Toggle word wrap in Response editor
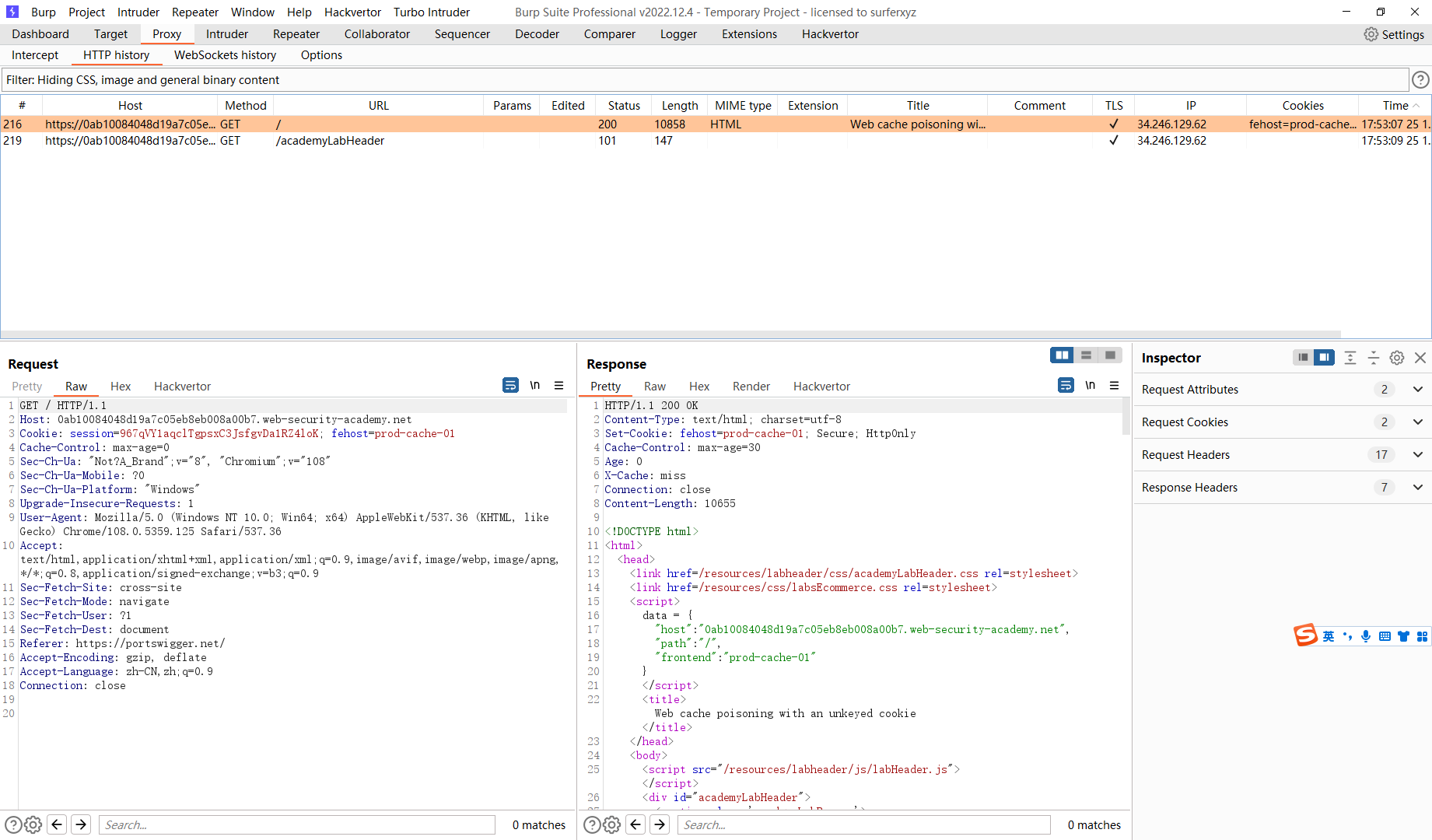The image size is (1432, 840). [1066, 385]
